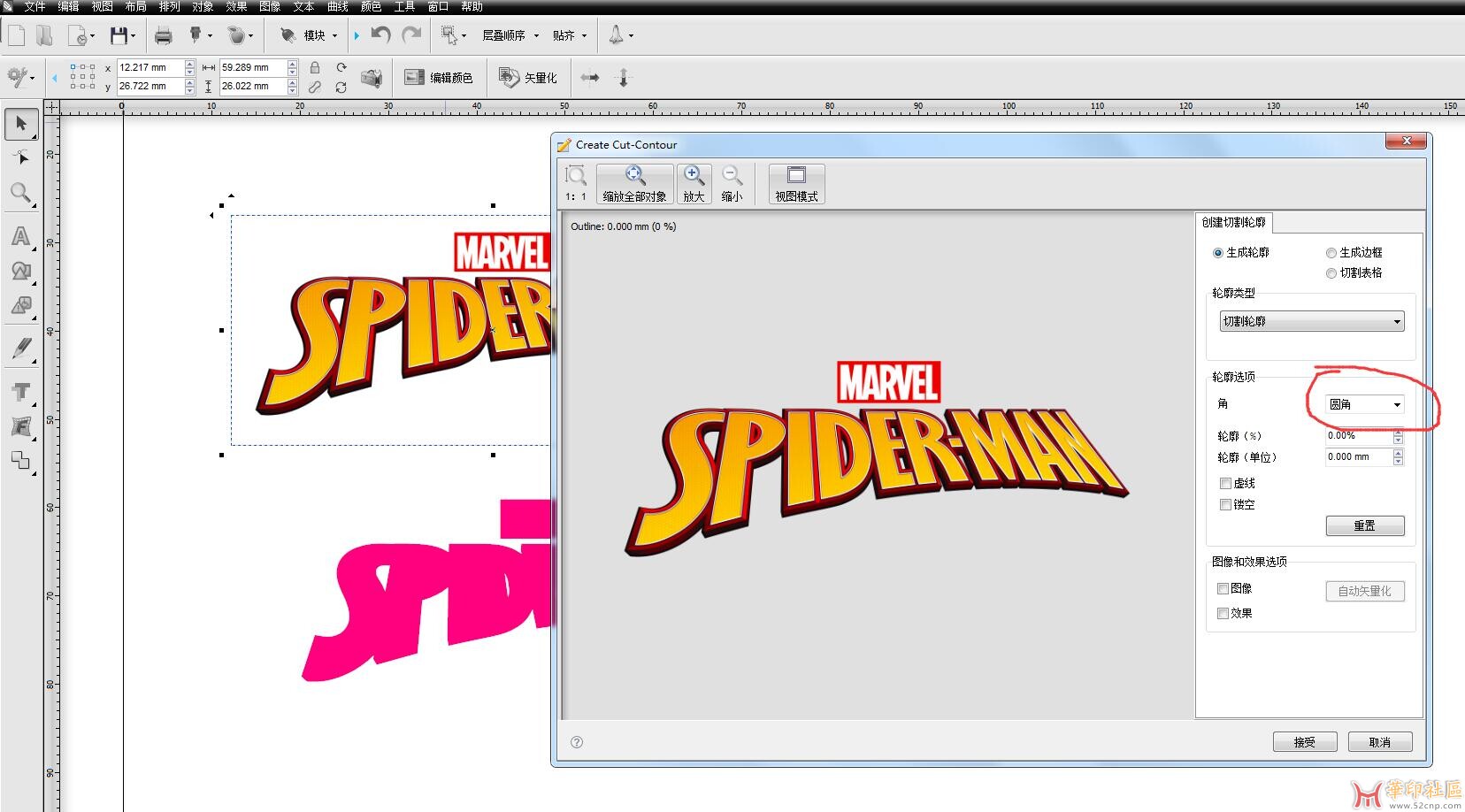Click the redo arrow
Image resolution: width=1465 pixels, height=812 pixels.
(411, 35)
